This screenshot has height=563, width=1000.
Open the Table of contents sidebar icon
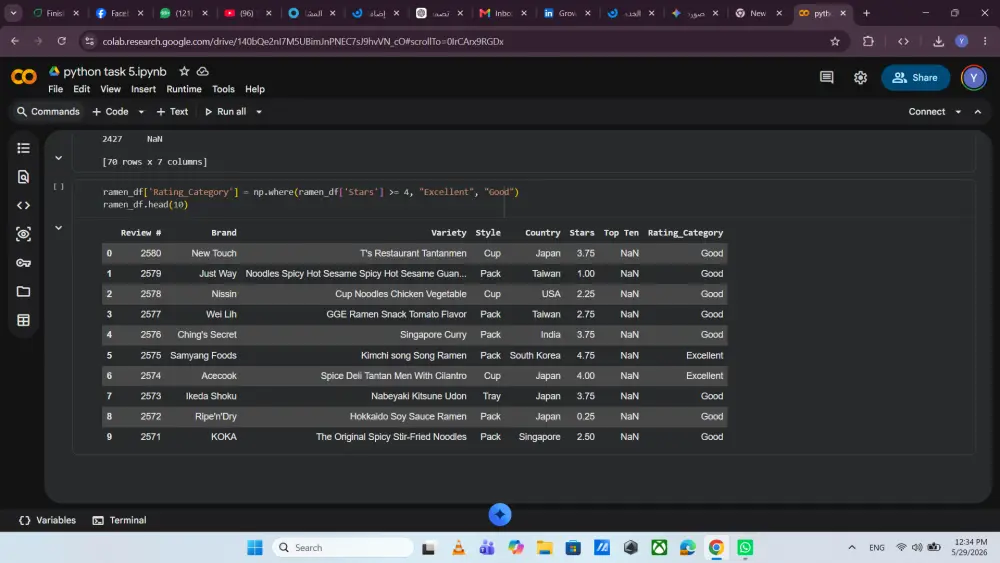[x=24, y=148]
